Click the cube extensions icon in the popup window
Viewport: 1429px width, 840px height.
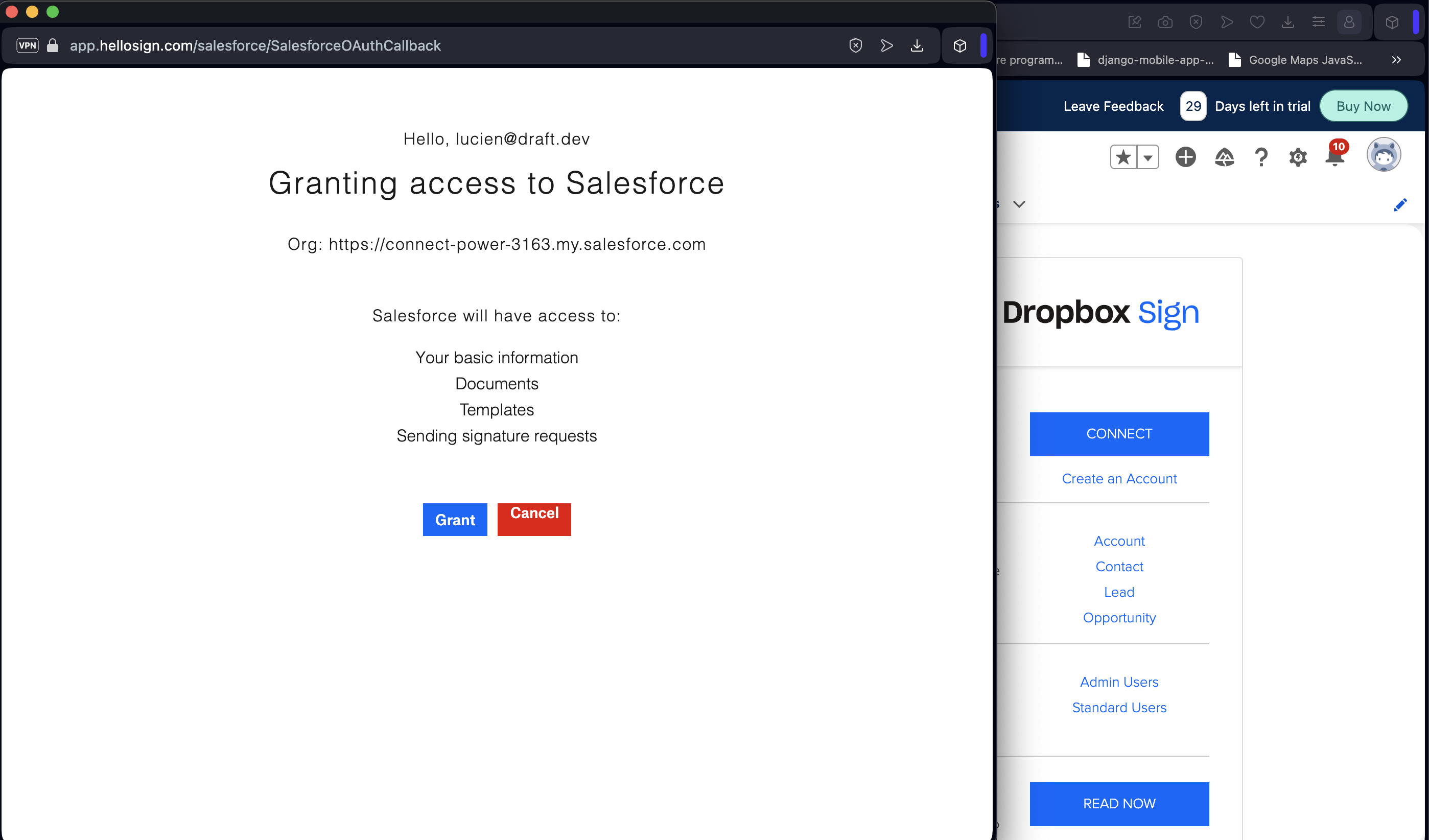960,45
